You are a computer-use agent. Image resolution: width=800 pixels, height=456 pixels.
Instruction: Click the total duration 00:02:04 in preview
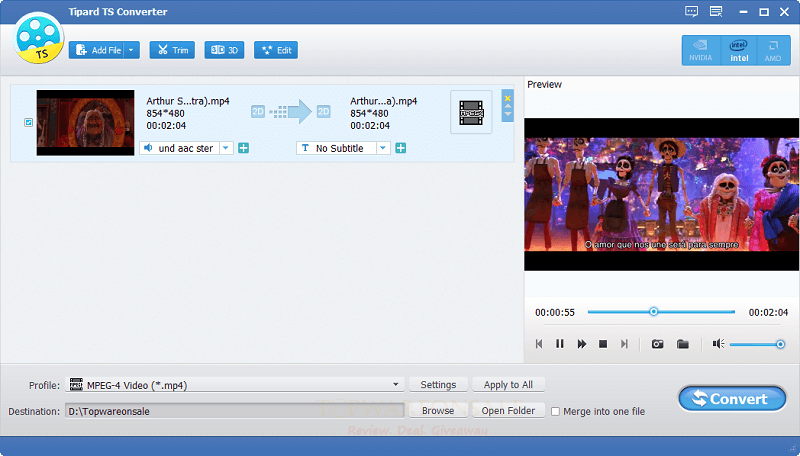pos(768,312)
